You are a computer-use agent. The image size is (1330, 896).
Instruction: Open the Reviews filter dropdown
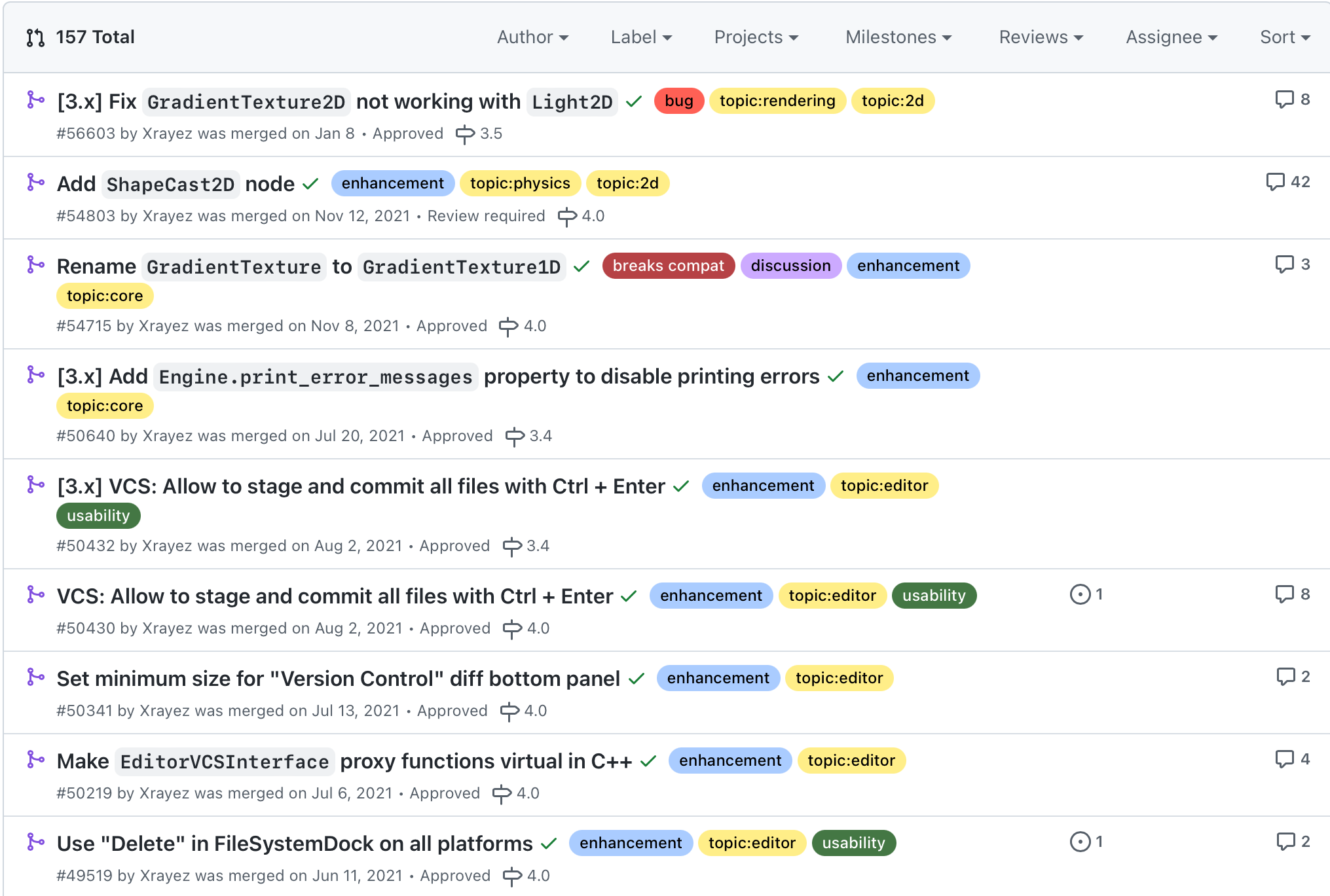1041,37
